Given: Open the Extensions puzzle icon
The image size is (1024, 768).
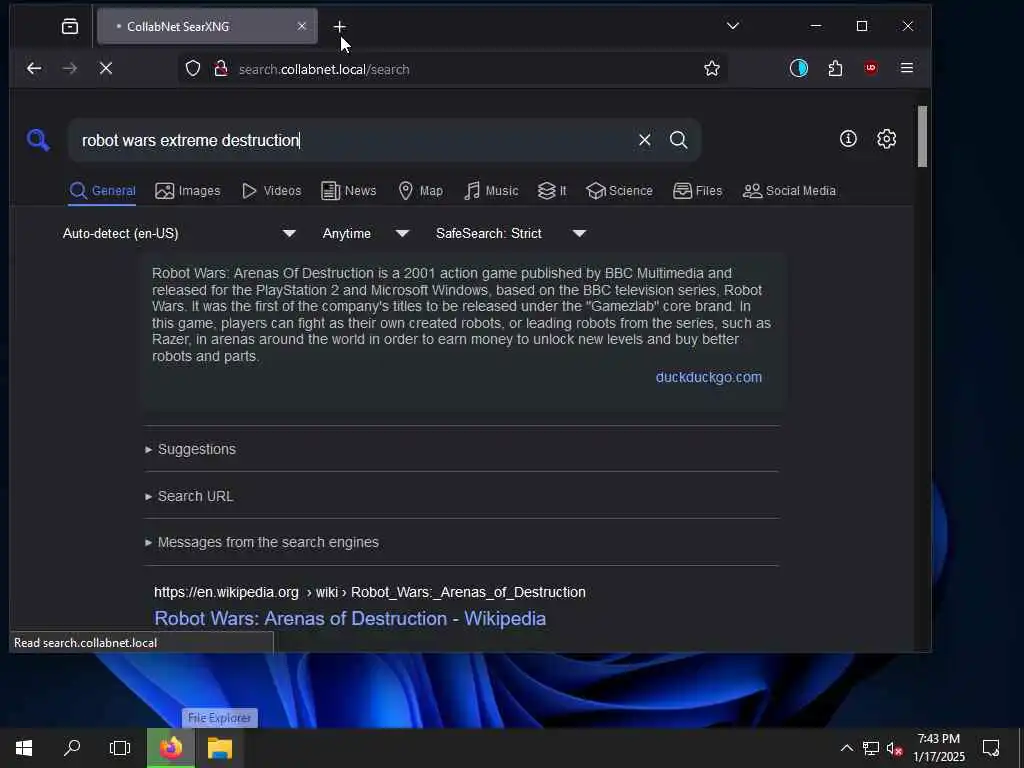Looking at the screenshot, I should click(x=835, y=69).
